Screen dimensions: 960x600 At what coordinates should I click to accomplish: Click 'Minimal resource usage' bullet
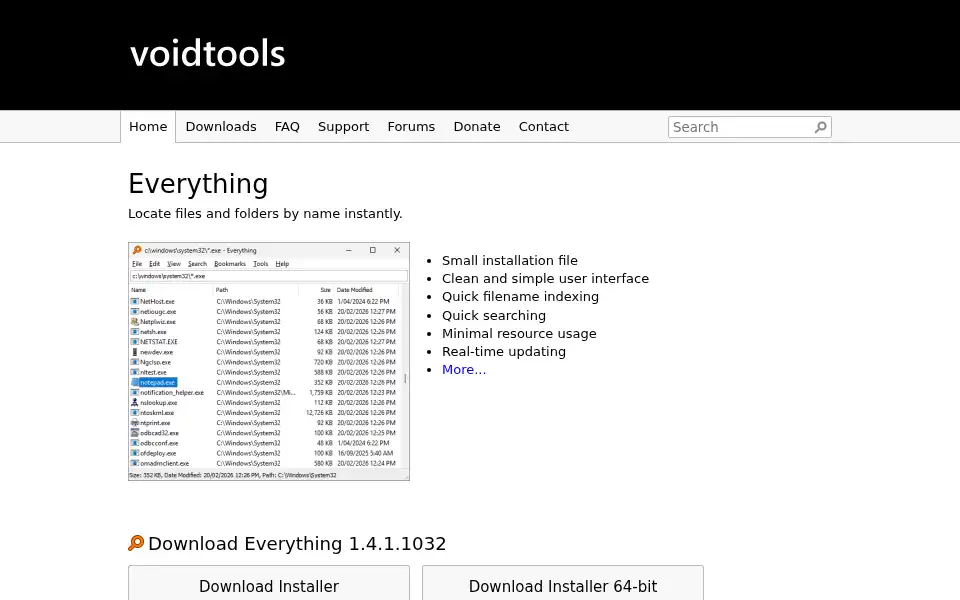click(519, 334)
